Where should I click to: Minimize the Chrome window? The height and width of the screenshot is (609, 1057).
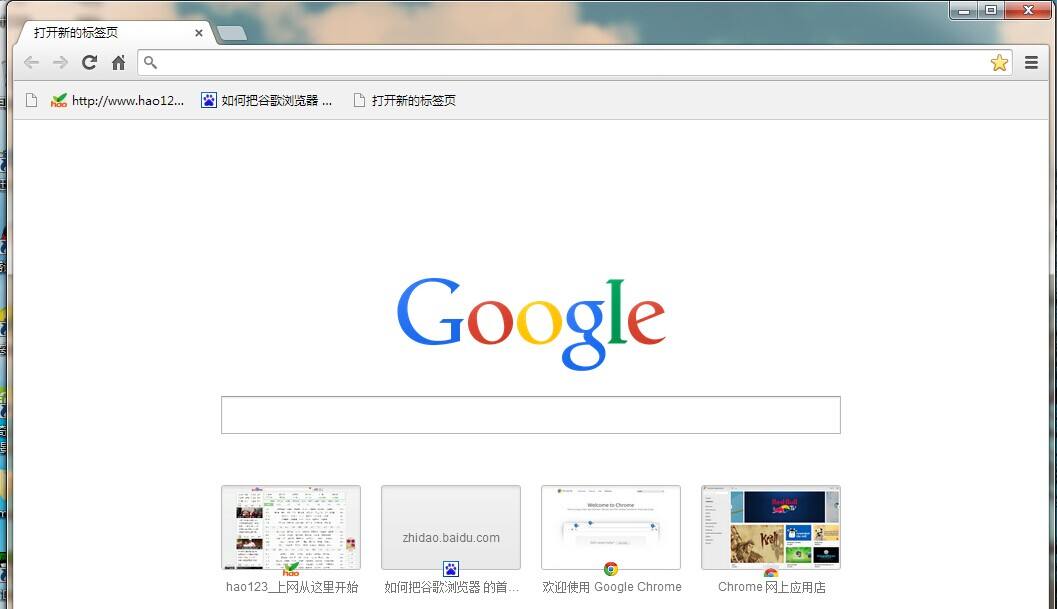pyautogui.click(x=964, y=10)
